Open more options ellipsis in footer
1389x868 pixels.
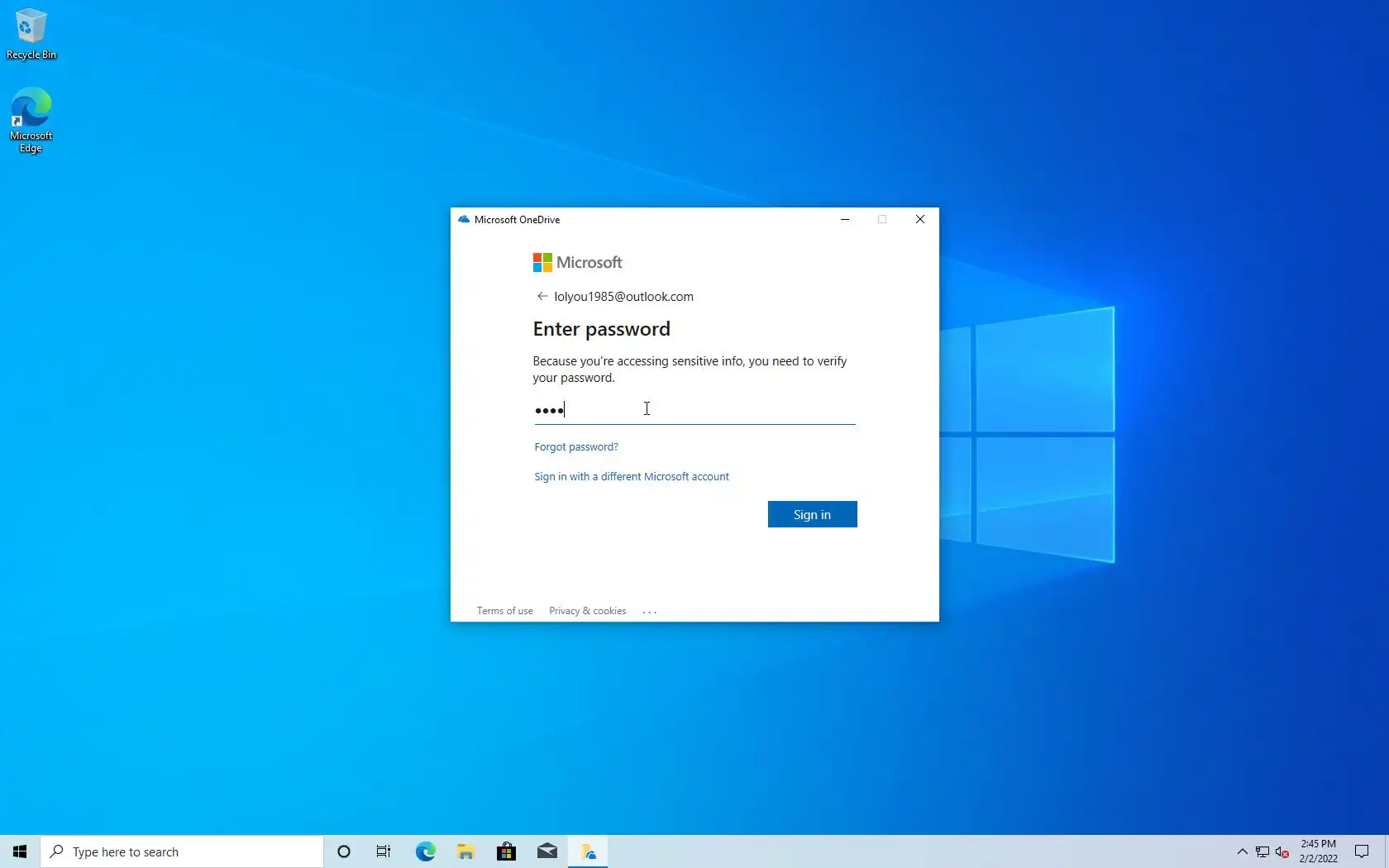point(650,612)
